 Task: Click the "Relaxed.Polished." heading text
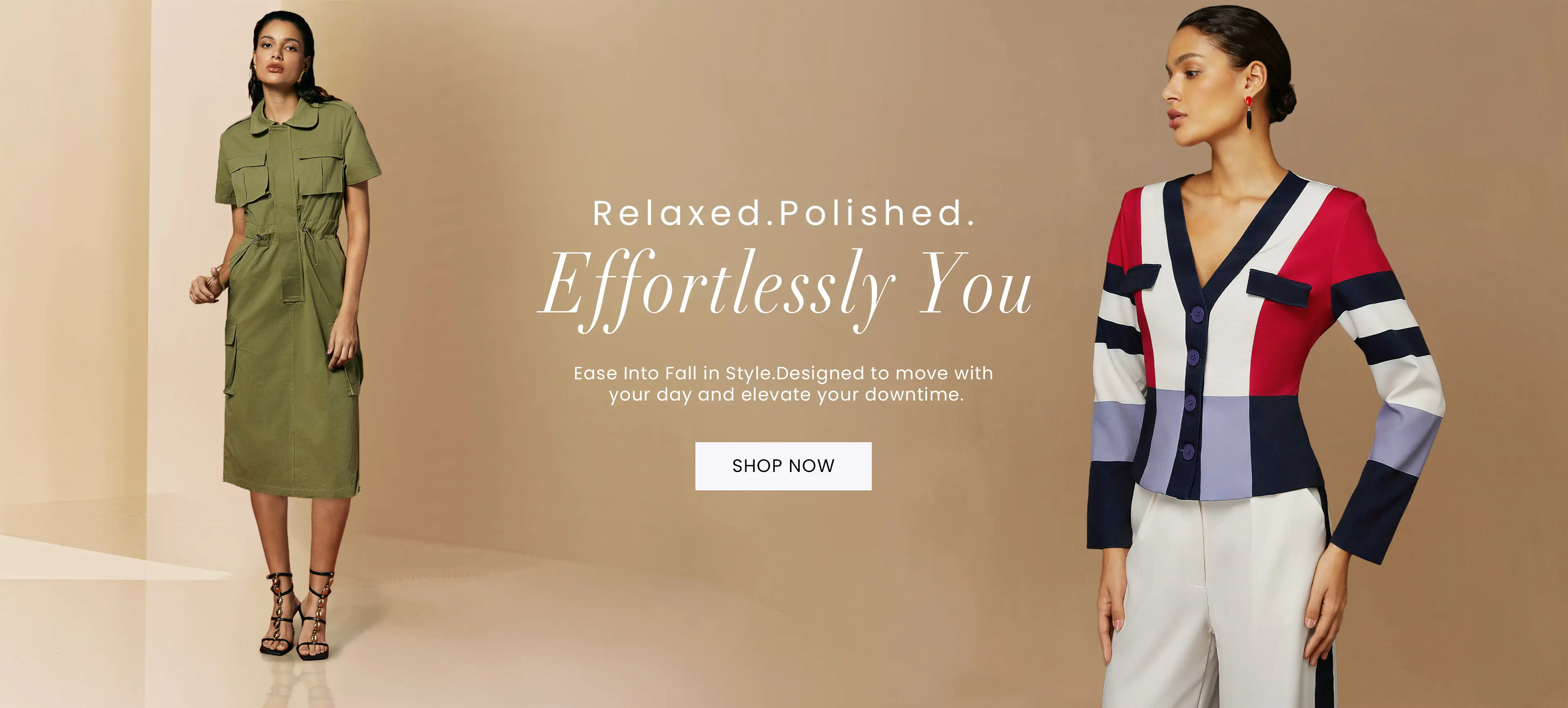(784, 213)
